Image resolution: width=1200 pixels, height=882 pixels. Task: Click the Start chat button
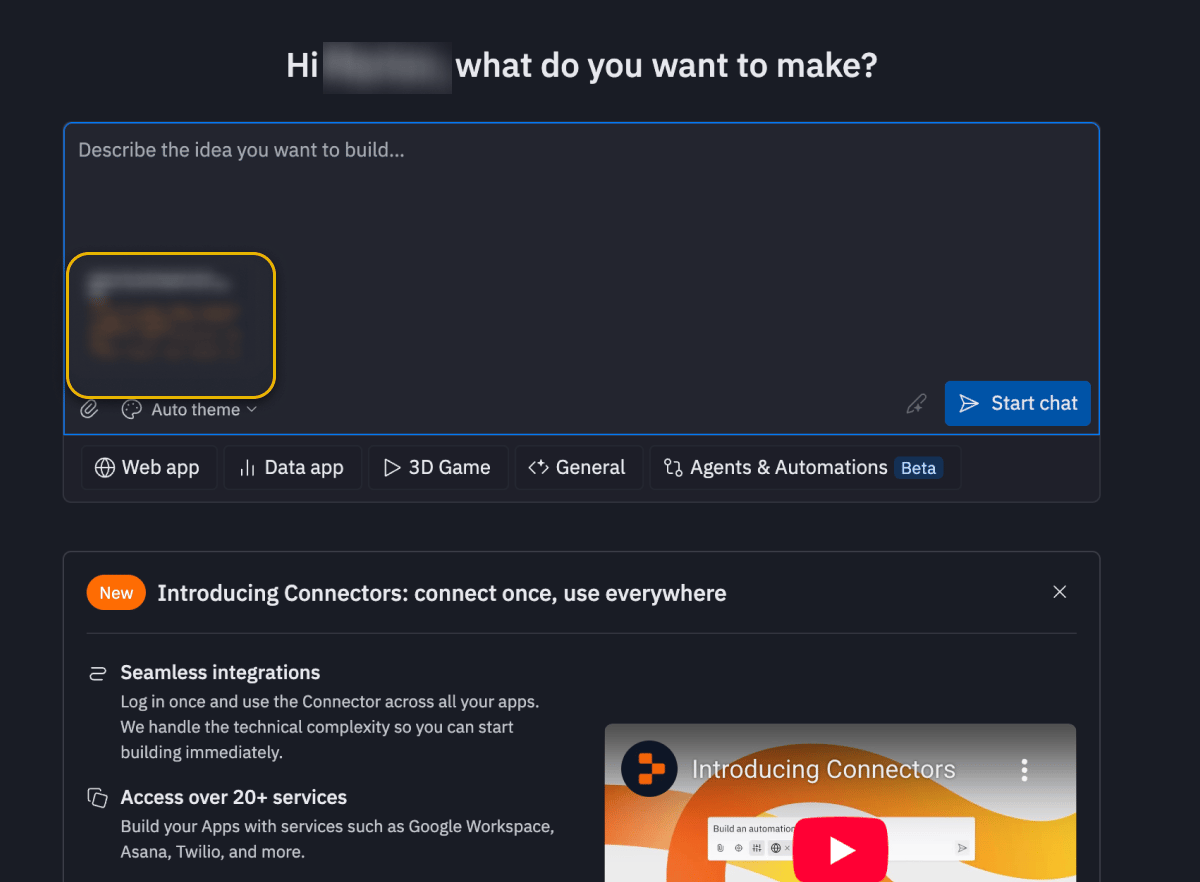(1017, 403)
